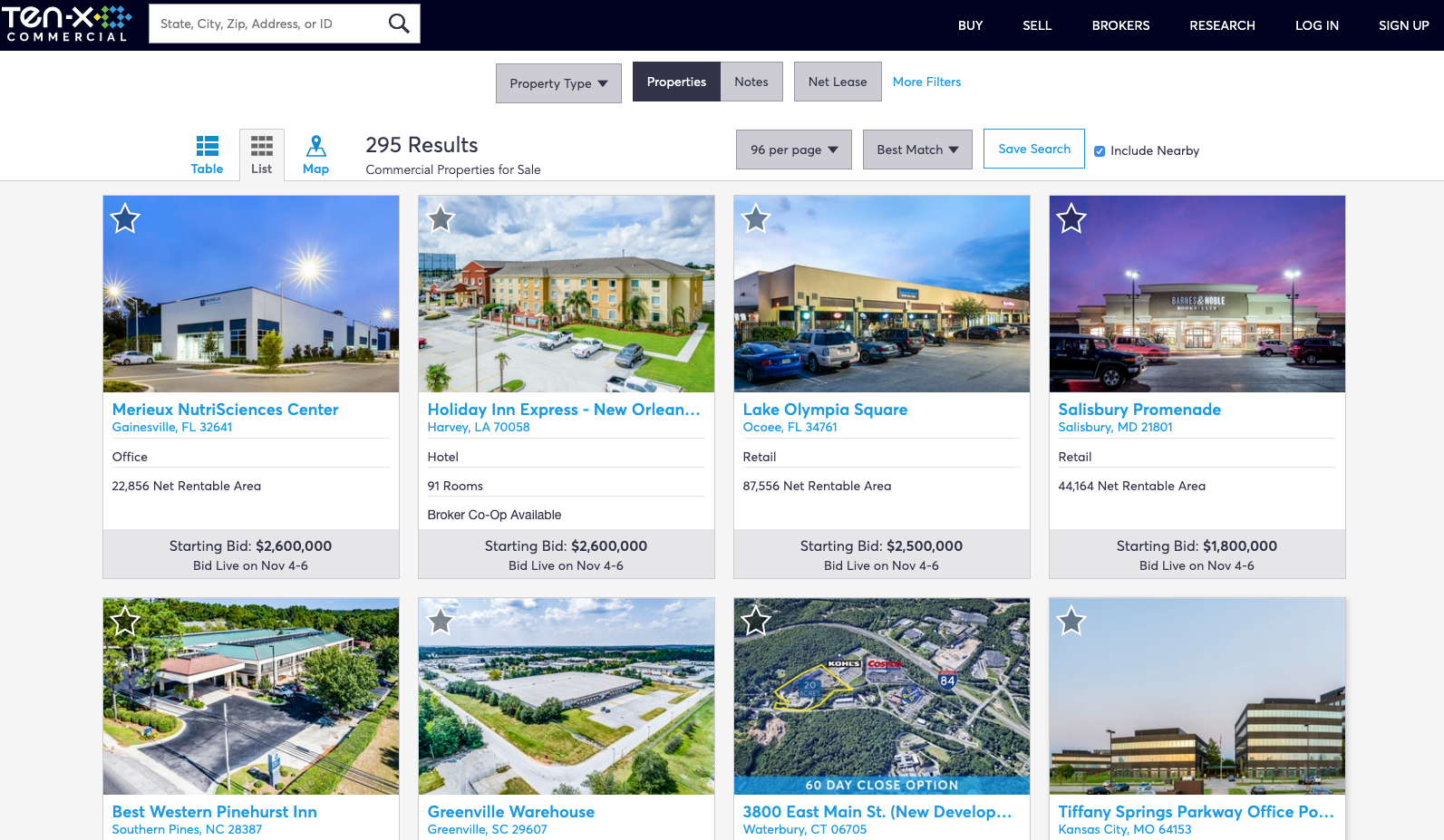Click the Best Western Pinehurst aerial photo
Screen dimensions: 1444x840
point(251,696)
